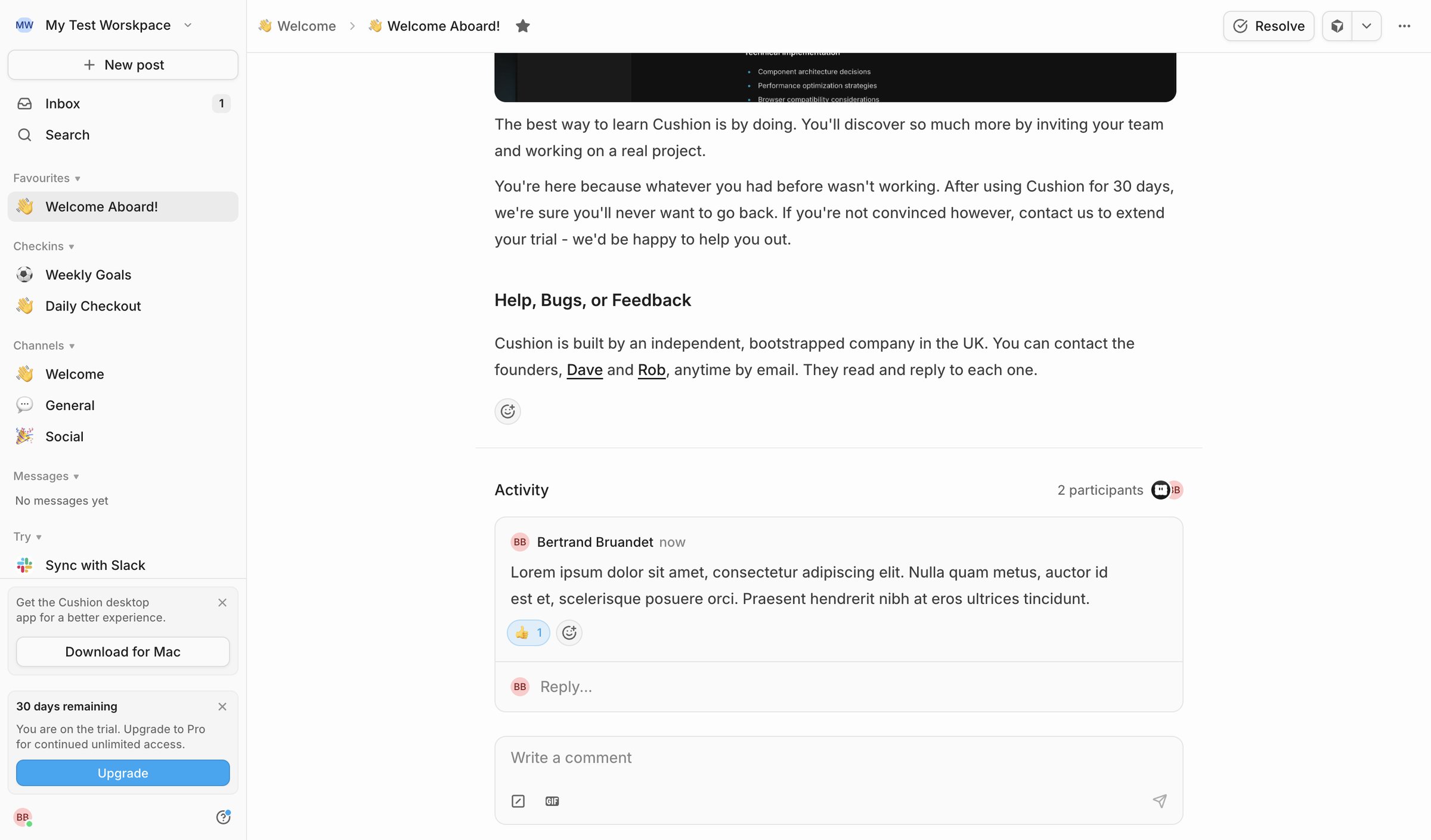Expand the chevron beside the cube icon
Screen dimensions: 1431x840
1367,26
